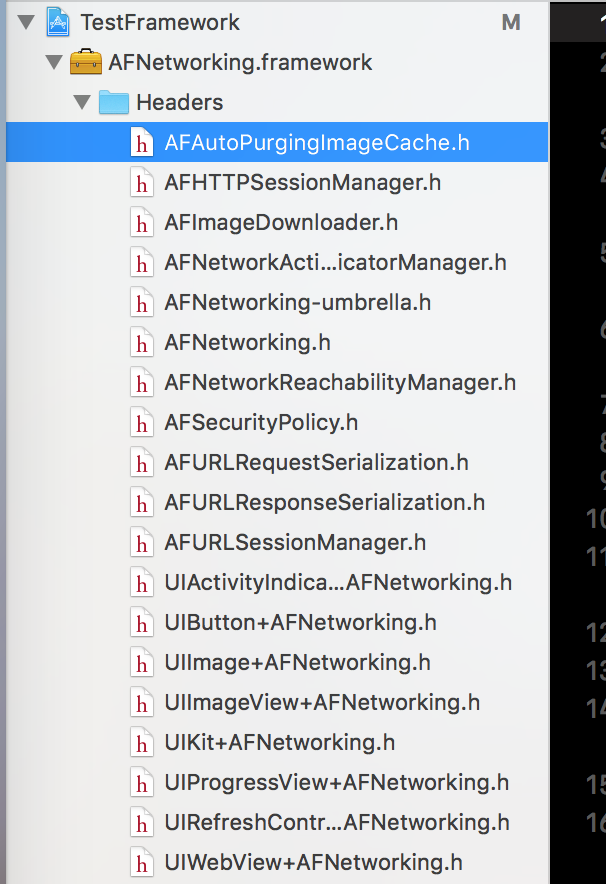Collapse the AFNetworking.framework disclosure triangle
Image resolution: width=606 pixels, height=884 pixels.
point(54,62)
